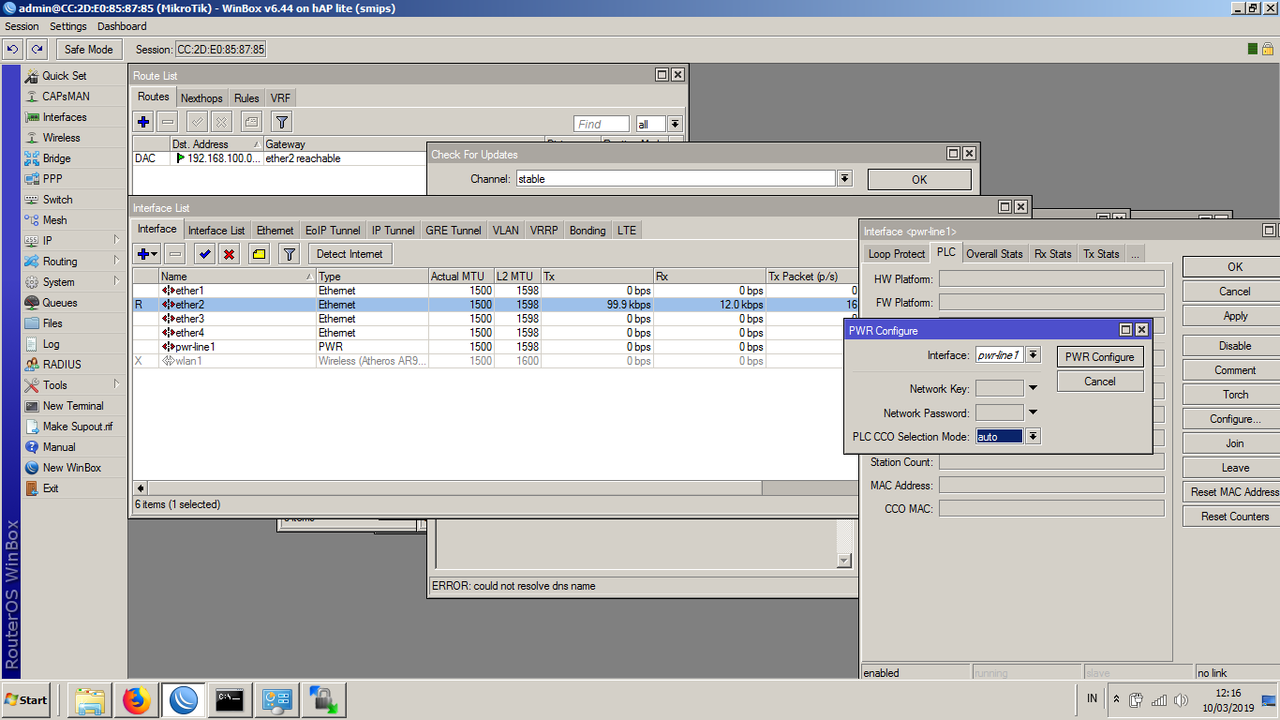Open Log in sidebar
The image size is (1280, 720).
[50, 344]
